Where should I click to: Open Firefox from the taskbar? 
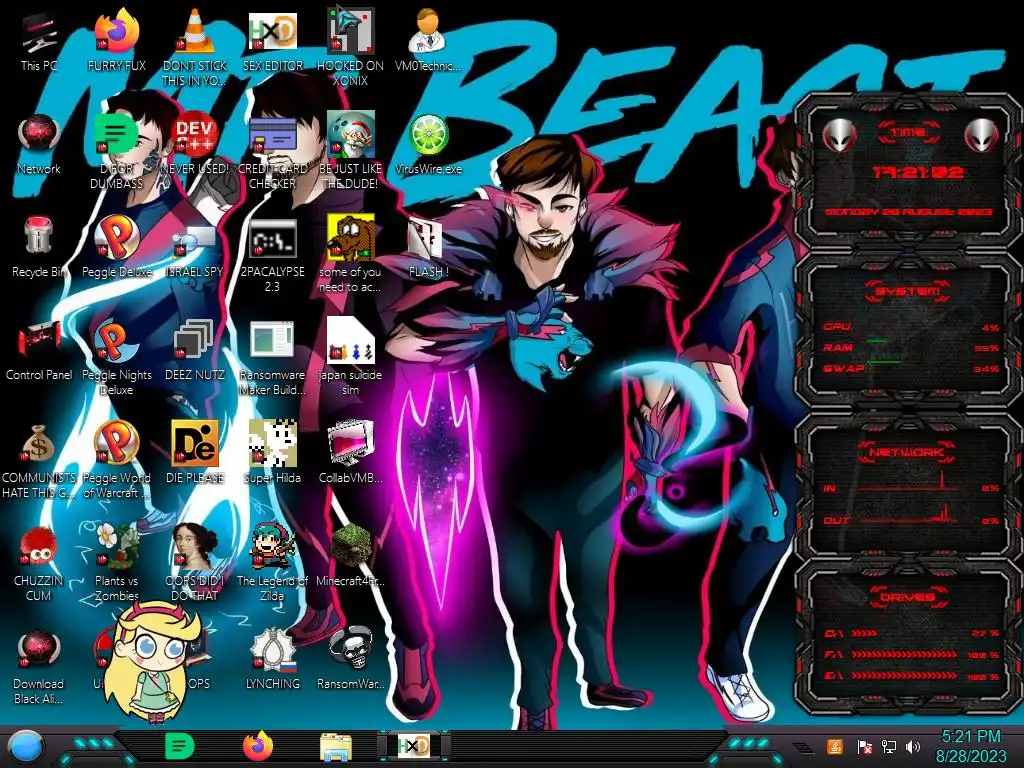point(258,747)
